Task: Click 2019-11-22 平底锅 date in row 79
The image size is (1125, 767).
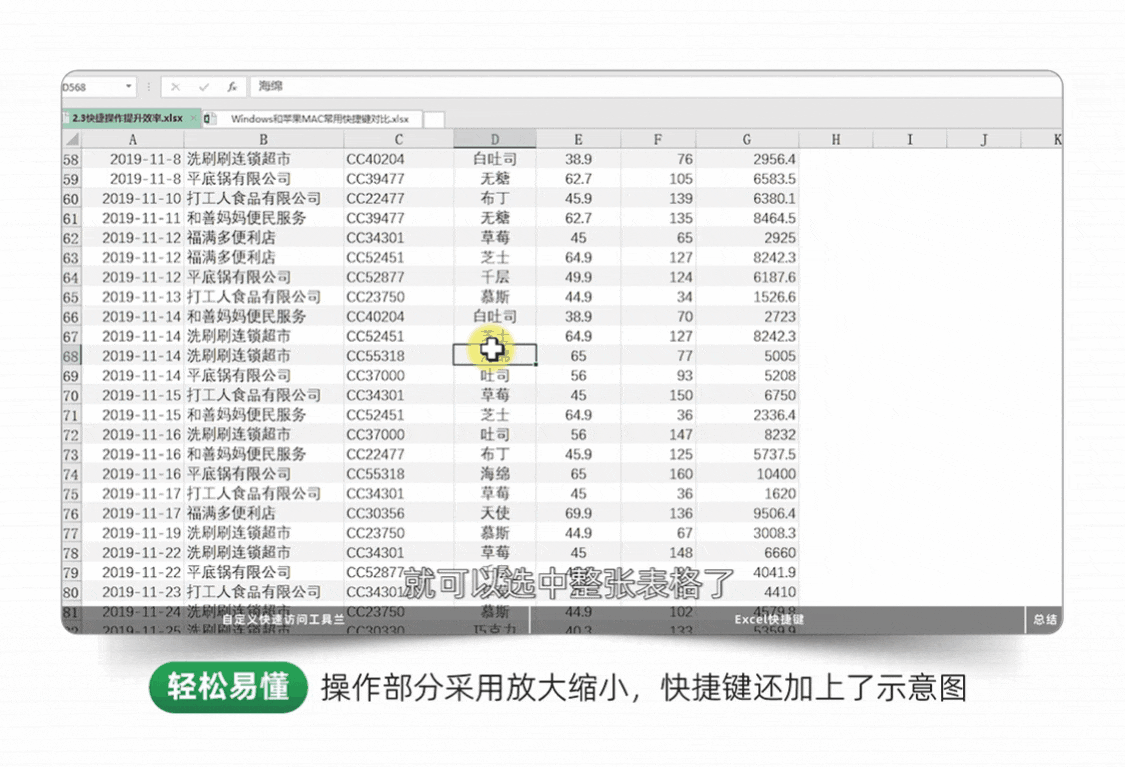Action: click(141, 573)
